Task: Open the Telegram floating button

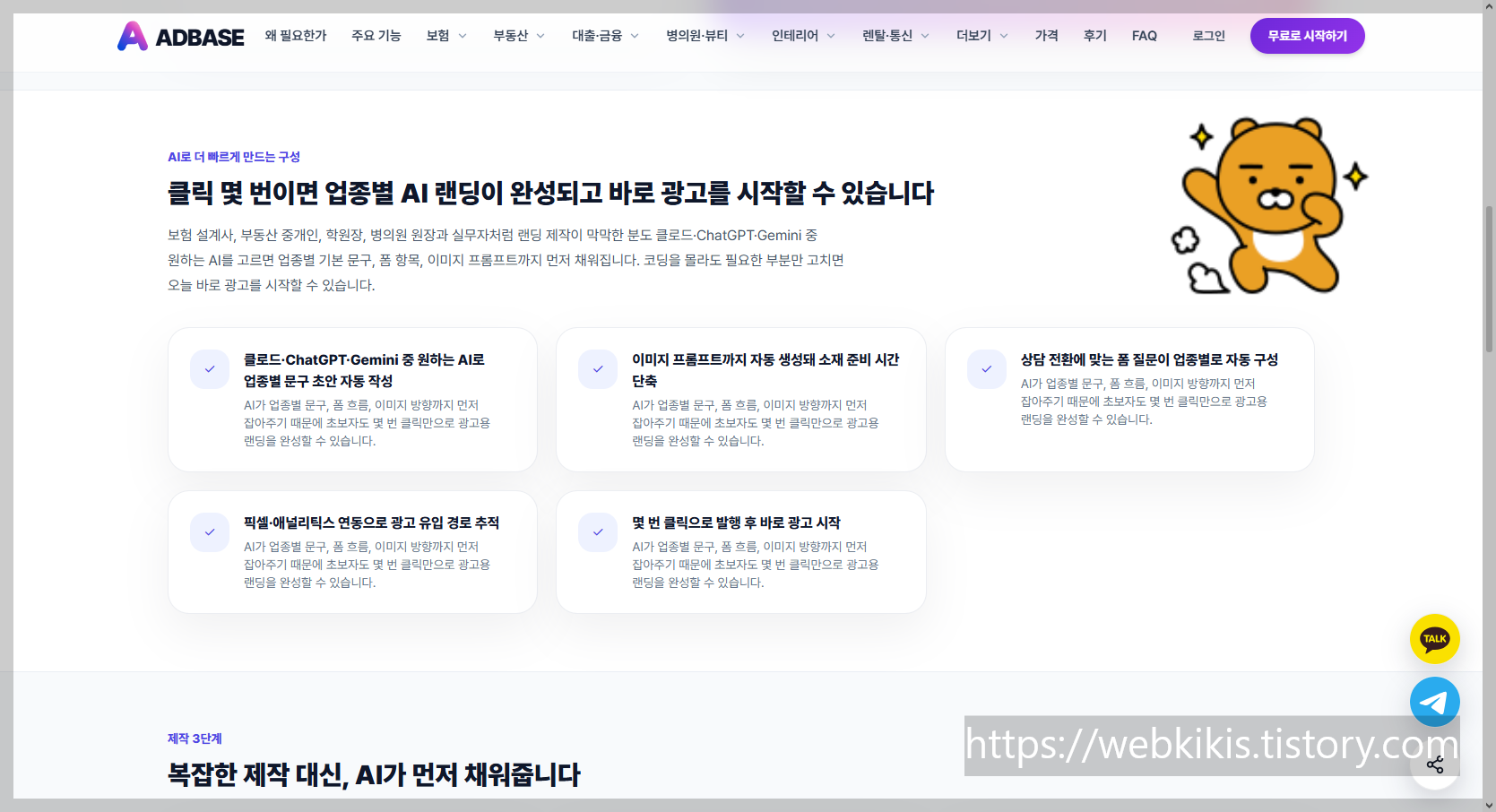Action: coord(1434,702)
